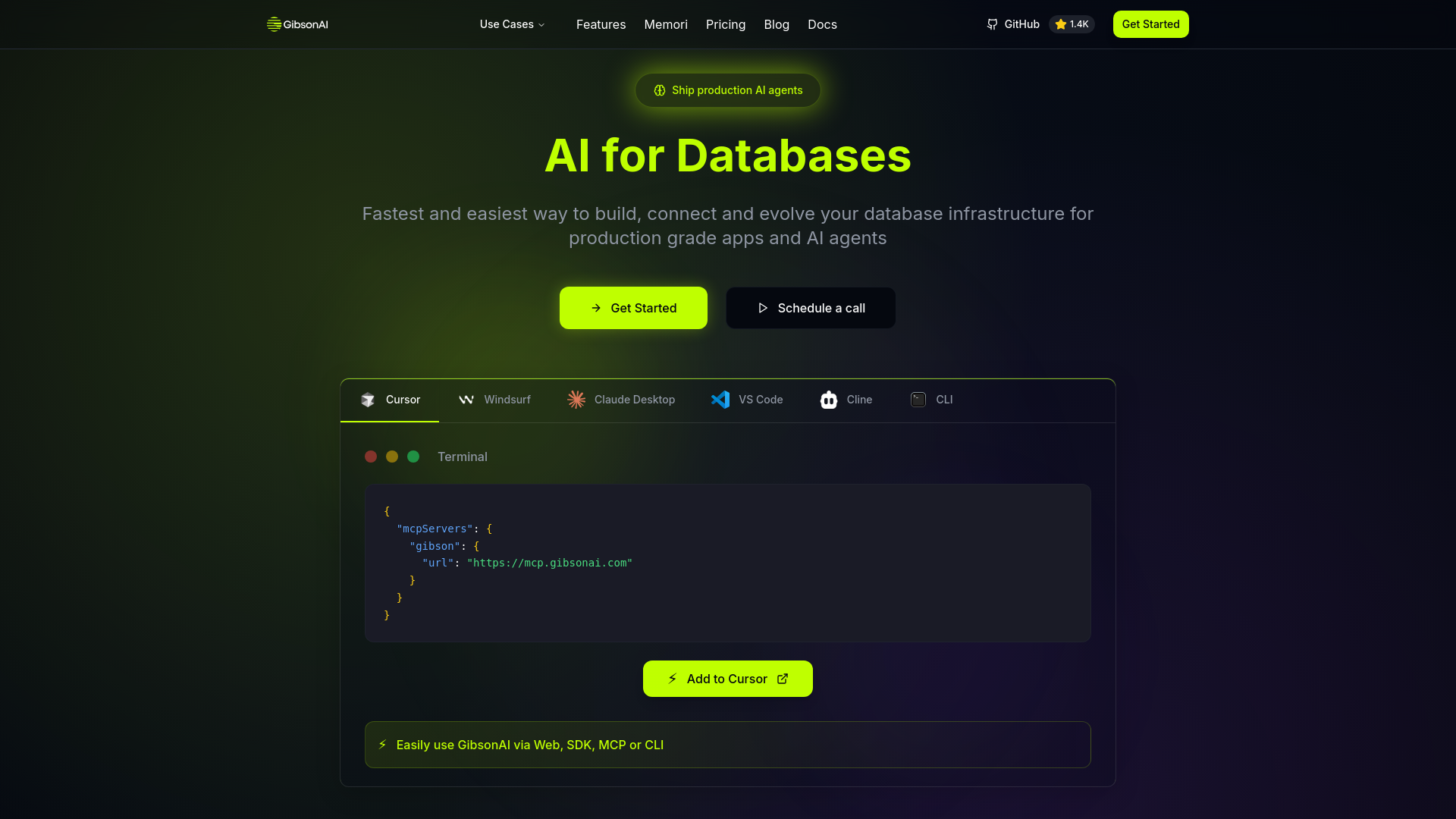Click the Schedule a call button
The image size is (1456, 819).
(x=810, y=308)
